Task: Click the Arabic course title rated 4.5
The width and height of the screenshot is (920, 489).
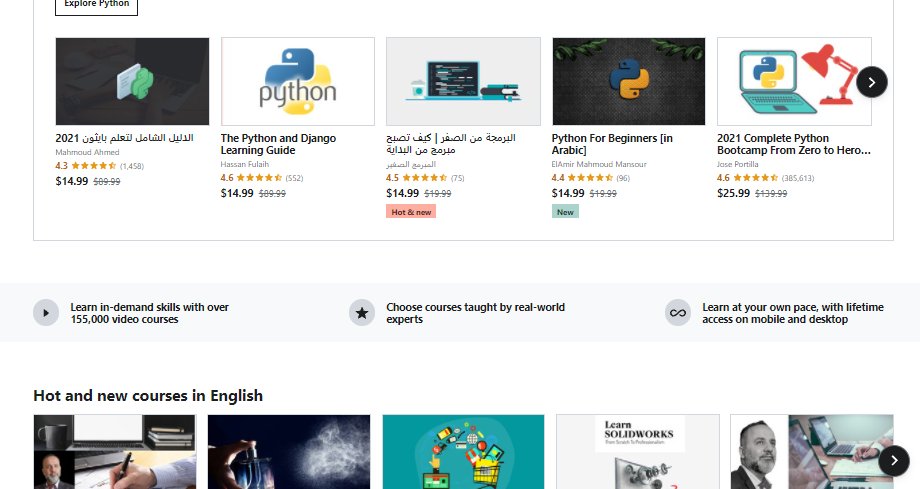Action: pyautogui.click(x=451, y=144)
